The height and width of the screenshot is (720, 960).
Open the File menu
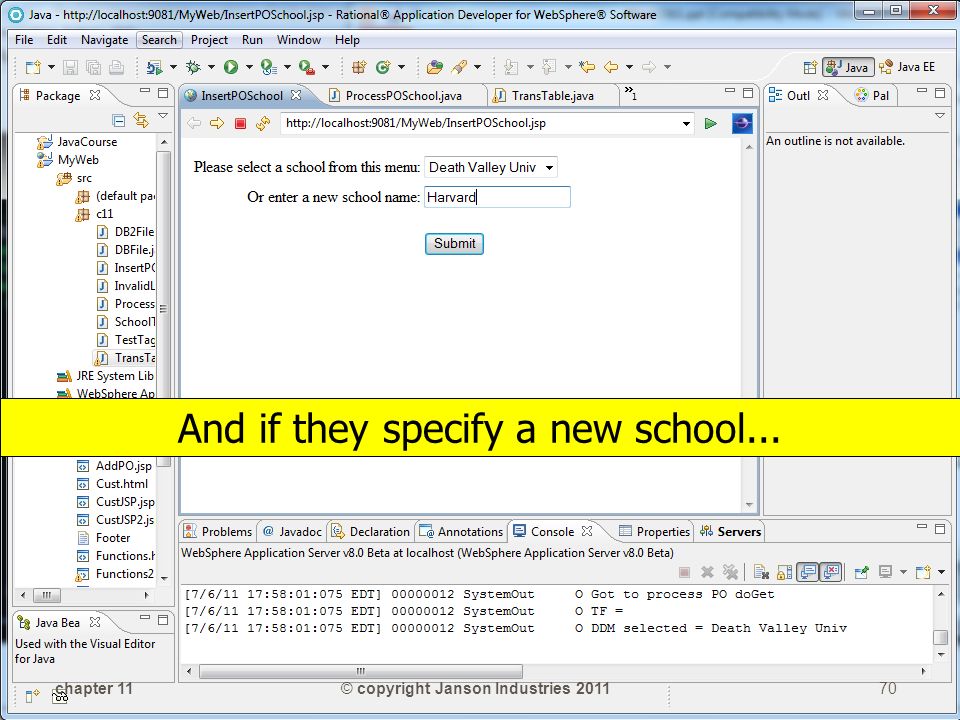[x=24, y=40]
